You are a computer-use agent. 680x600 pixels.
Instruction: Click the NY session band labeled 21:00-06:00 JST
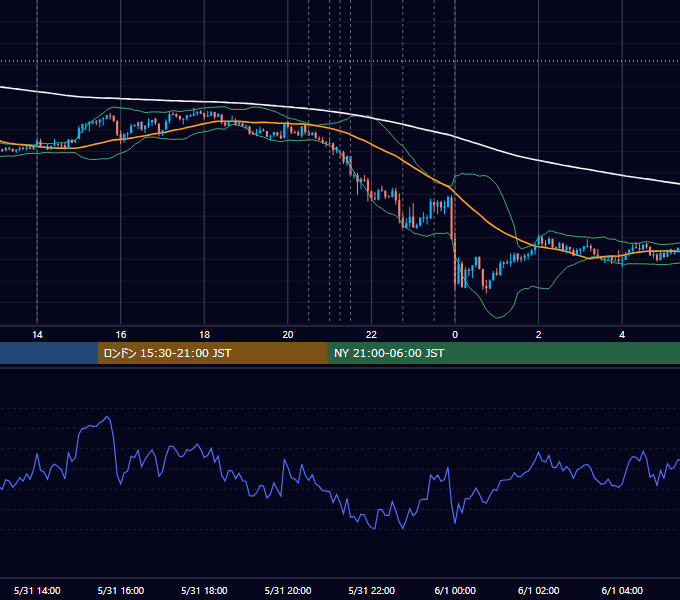pyautogui.click(x=503, y=353)
